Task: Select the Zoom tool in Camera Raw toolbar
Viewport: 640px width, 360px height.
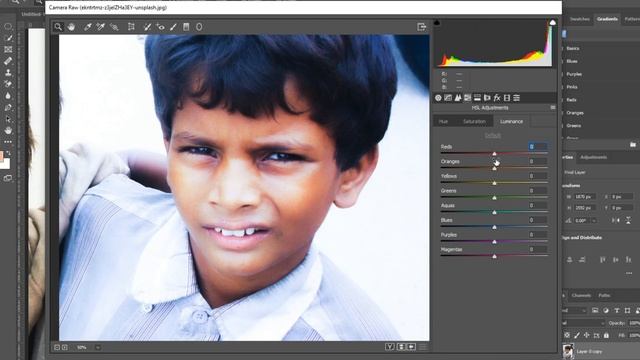Action: pos(58,27)
